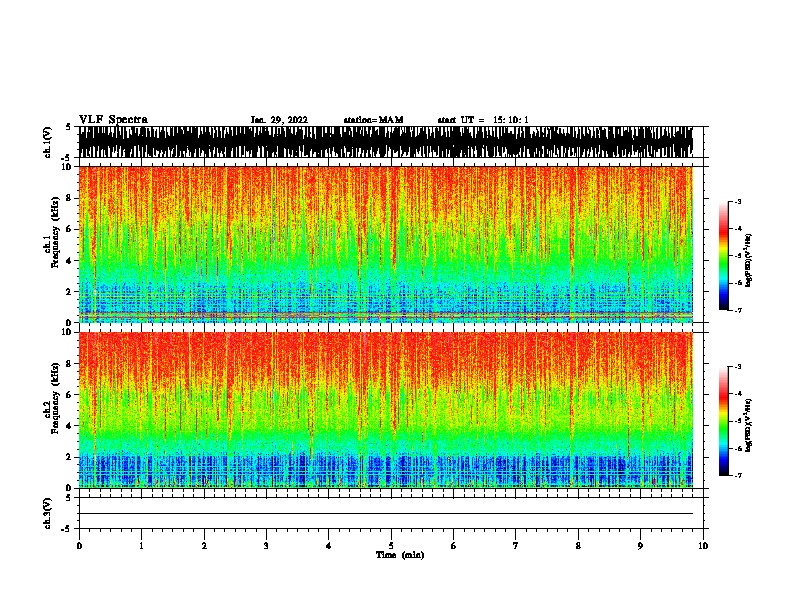The image size is (792, 612).
Task: Click the time axis tick label "8"
Action: [578, 546]
